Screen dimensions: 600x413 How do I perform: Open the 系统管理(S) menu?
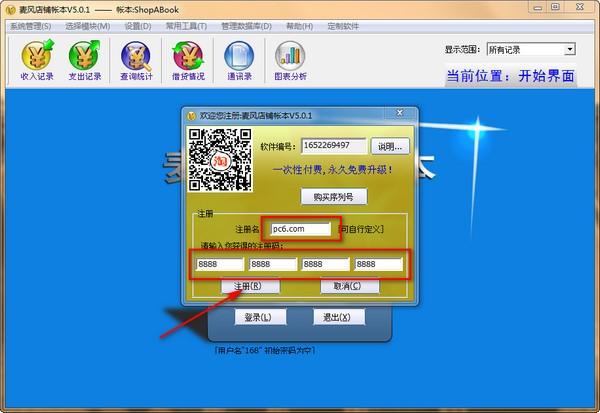tap(30, 25)
